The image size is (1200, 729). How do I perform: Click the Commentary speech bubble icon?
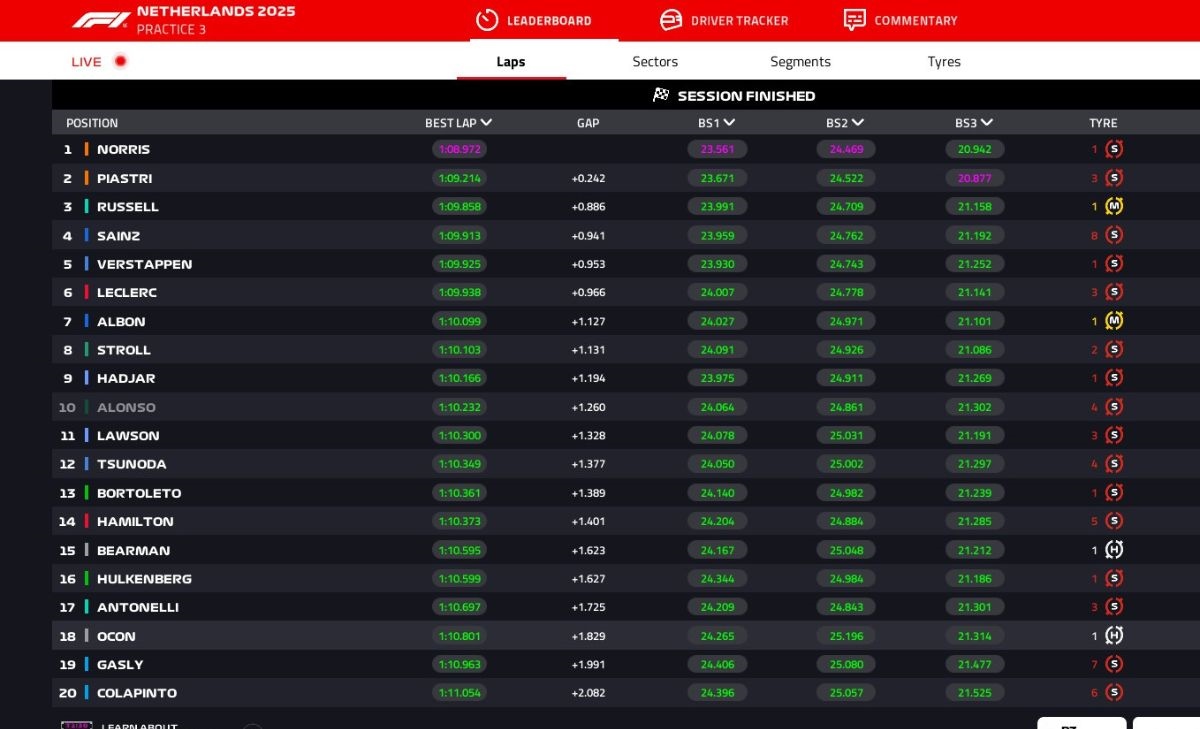[x=854, y=20]
